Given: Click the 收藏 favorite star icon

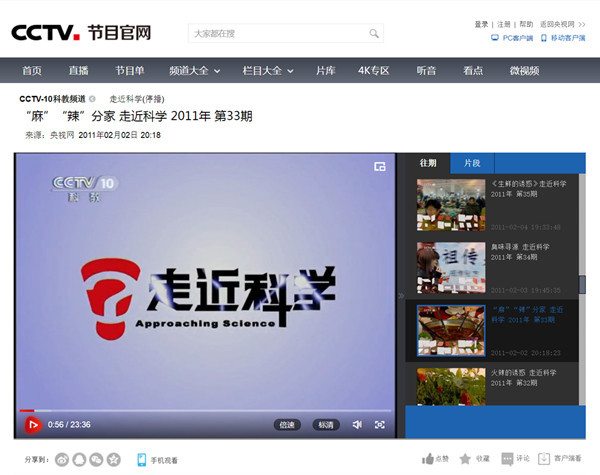Looking at the screenshot, I should (468, 459).
